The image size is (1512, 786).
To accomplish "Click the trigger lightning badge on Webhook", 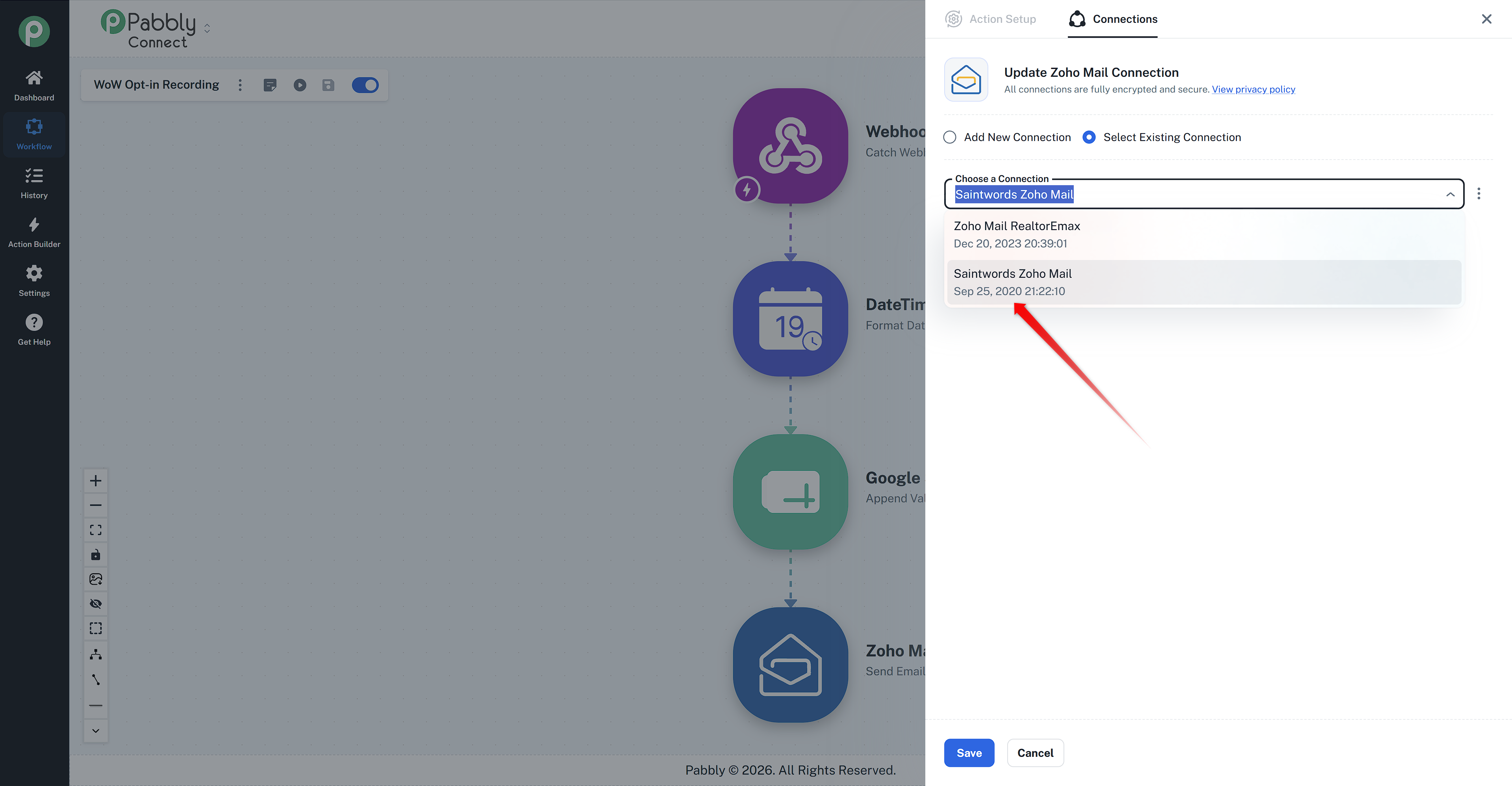I will [747, 190].
